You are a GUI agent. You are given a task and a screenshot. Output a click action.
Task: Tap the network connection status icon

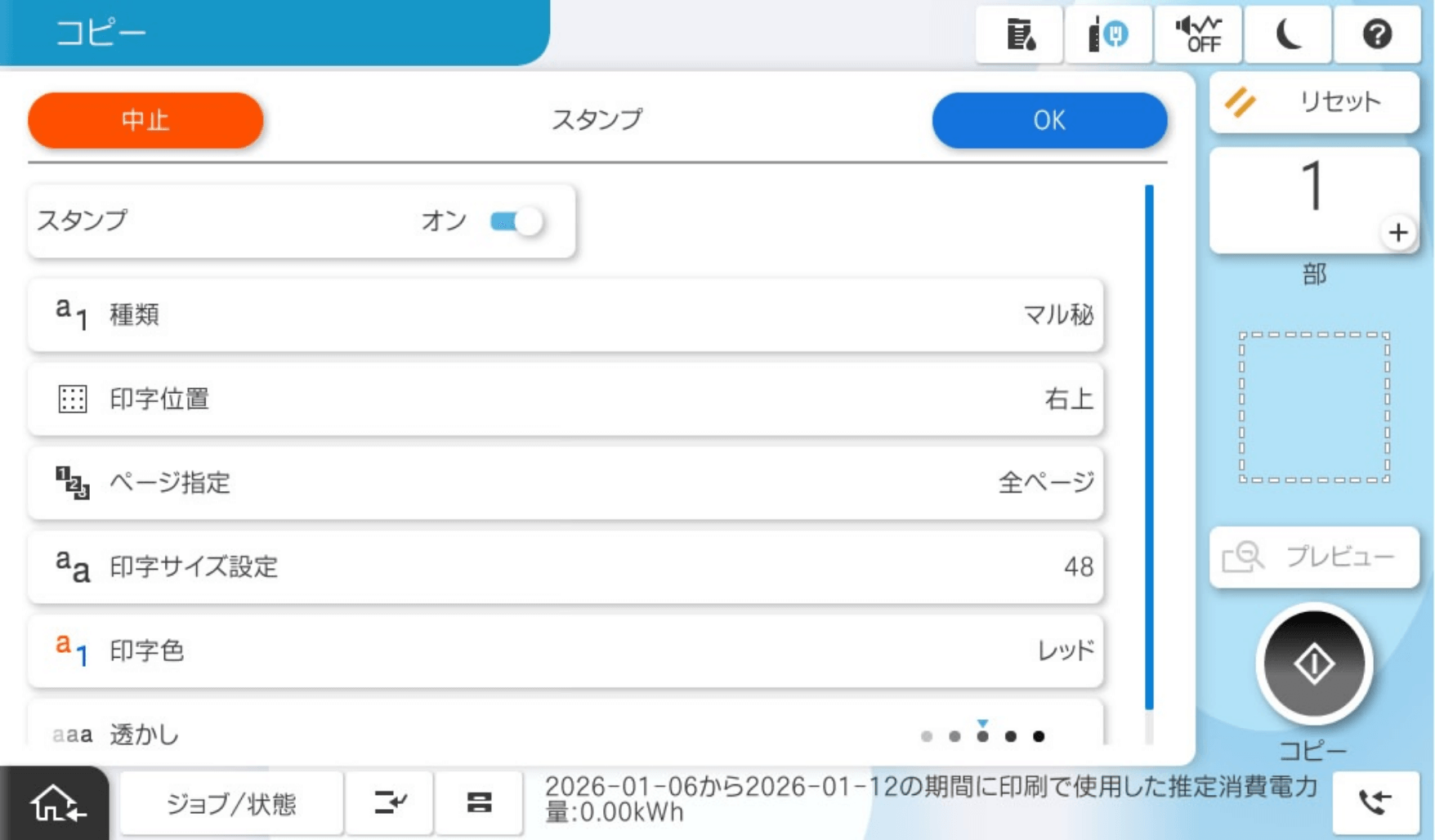coord(1108,34)
